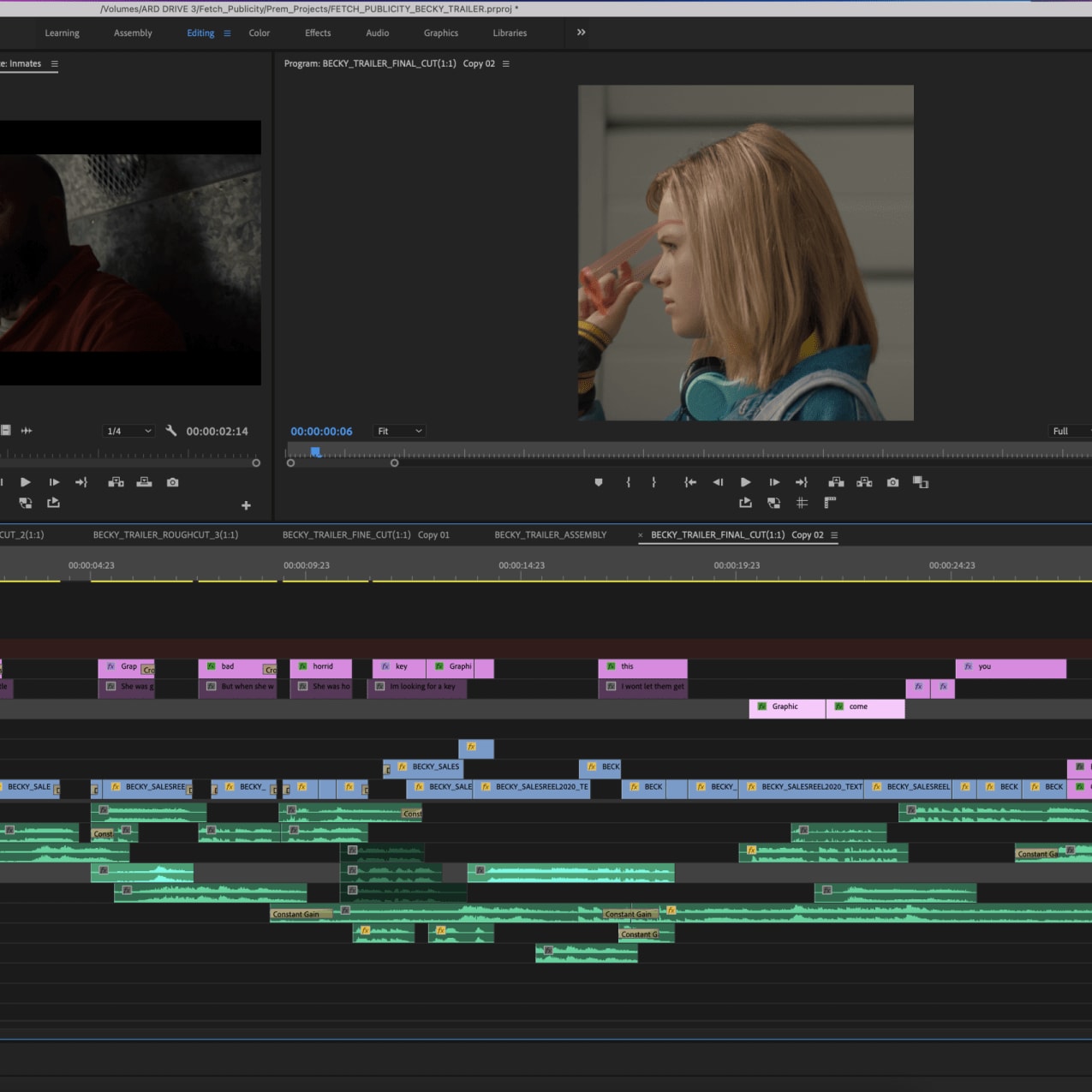Click the Source monitor Overwrite button
This screenshot has width=1092, height=1092.
(144, 482)
